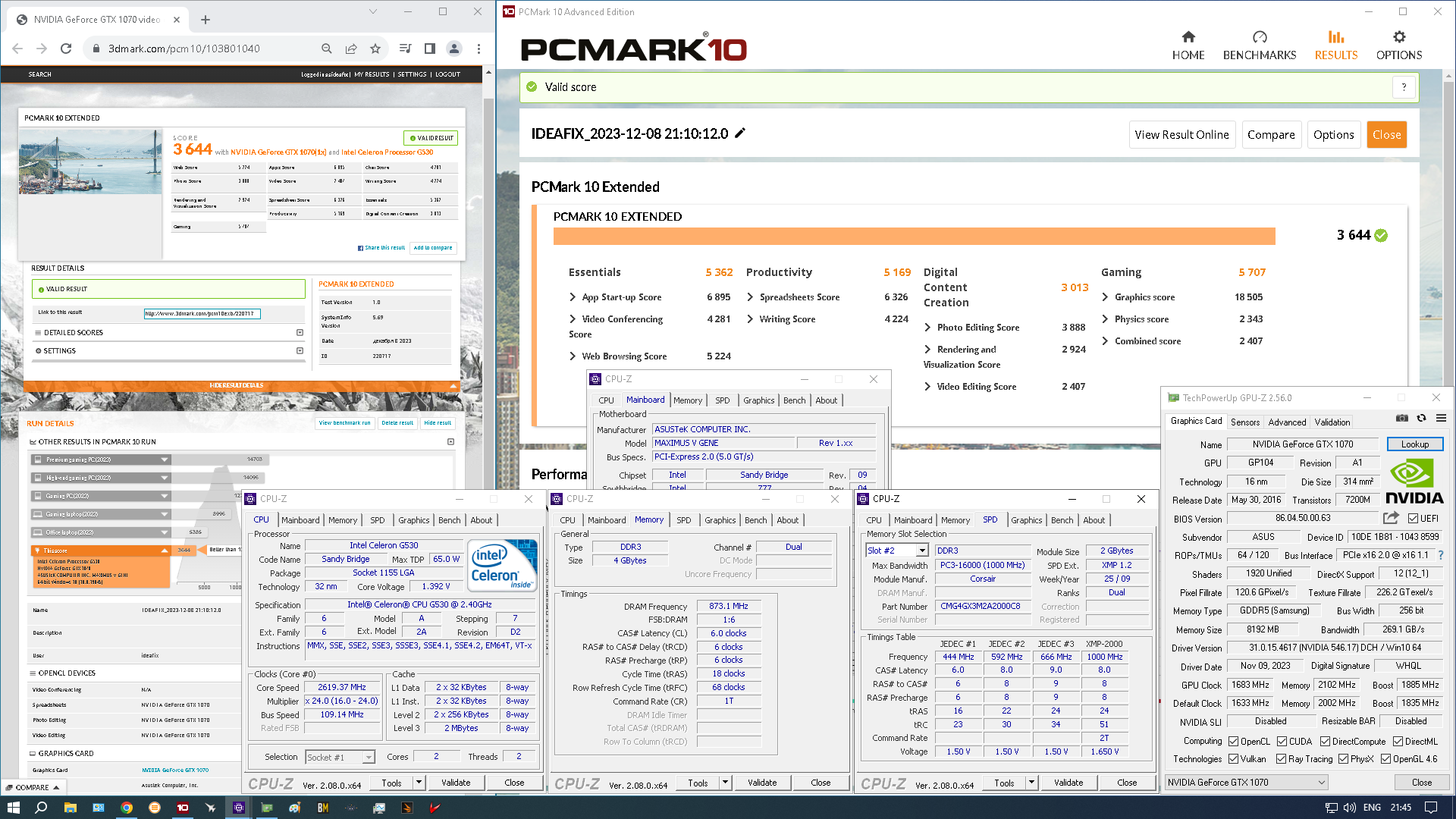
Task: Open File Explorer from the taskbar
Action: pyautogui.click(x=70, y=808)
